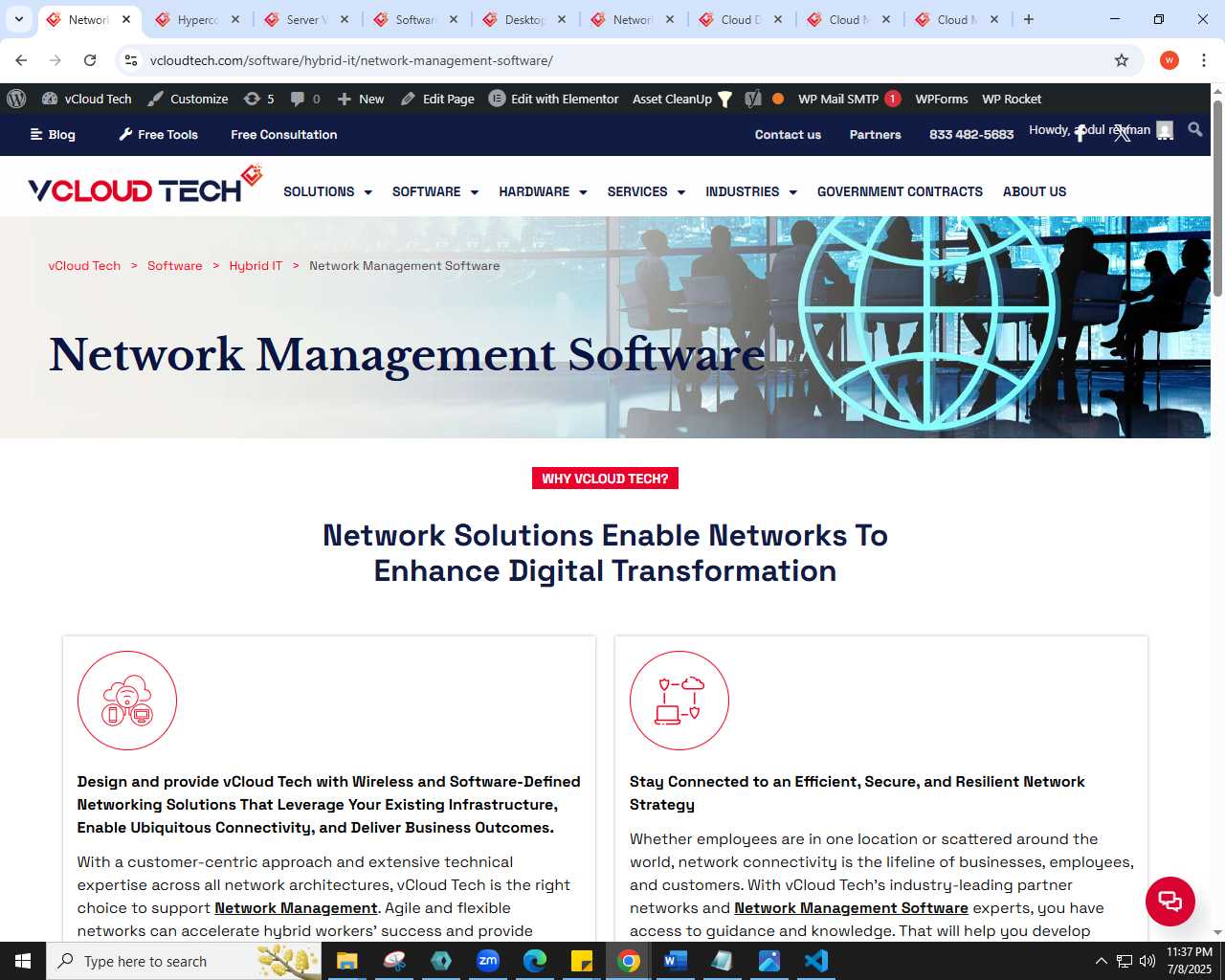The width and height of the screenshot is (1225, 980).
Task: Open the vCloud Tech site dashboard link
Action: (87, 99)
